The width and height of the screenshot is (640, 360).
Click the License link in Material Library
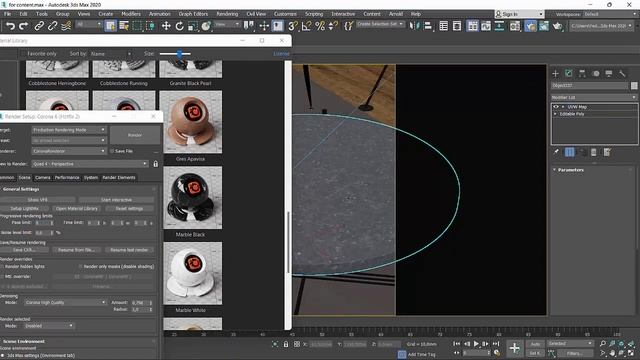[x=281, y=54]
